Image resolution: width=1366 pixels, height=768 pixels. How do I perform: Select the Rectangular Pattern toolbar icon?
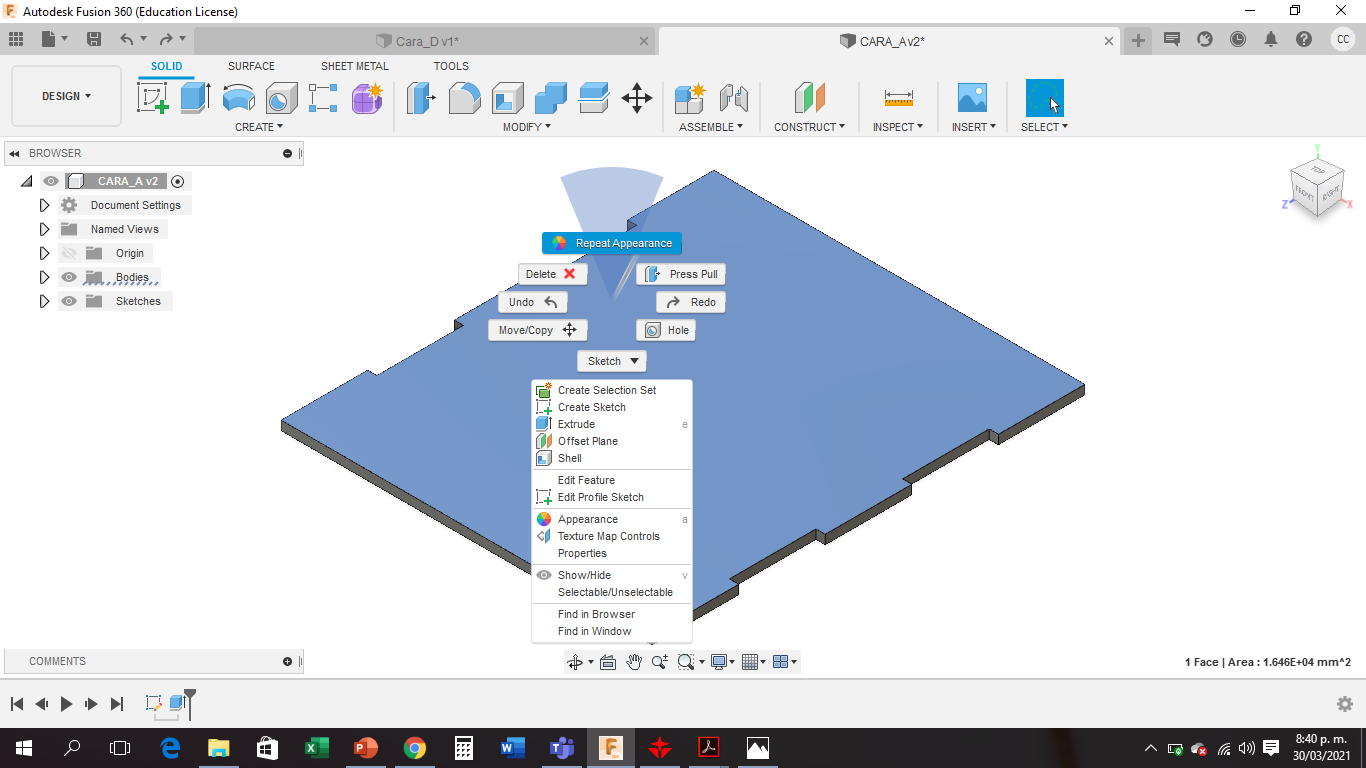click(x=323, y=98)
